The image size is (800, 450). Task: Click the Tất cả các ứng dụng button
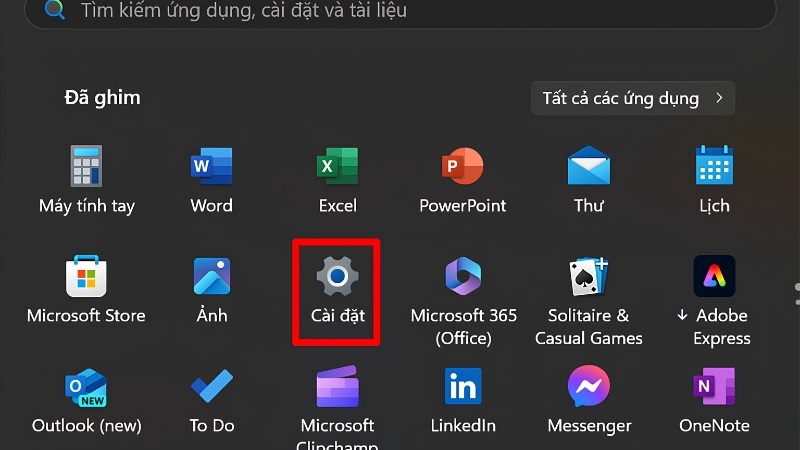pos(633,98)
